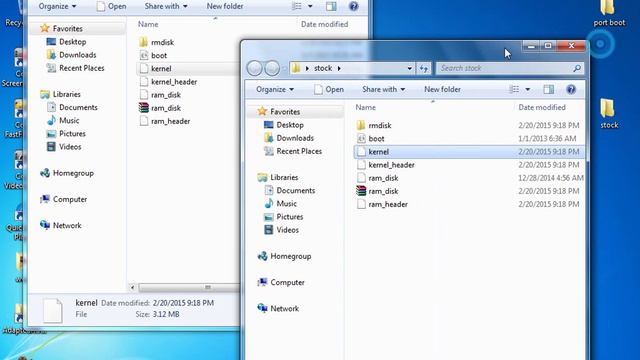The height and width of the screenshot is (360, 640).
Task: Open view options arrow in the background window
Action: pos(310,7)
